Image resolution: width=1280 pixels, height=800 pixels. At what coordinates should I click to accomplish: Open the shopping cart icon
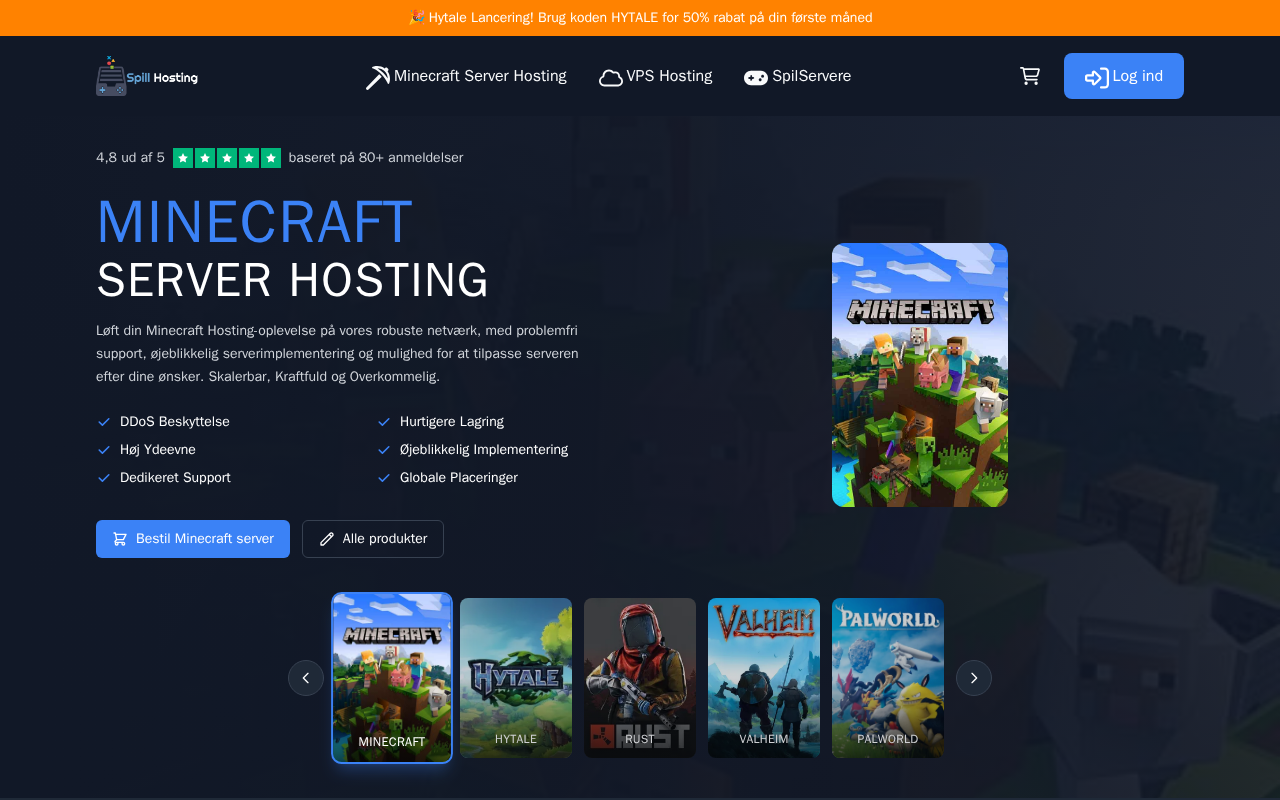click(1030, 76)
